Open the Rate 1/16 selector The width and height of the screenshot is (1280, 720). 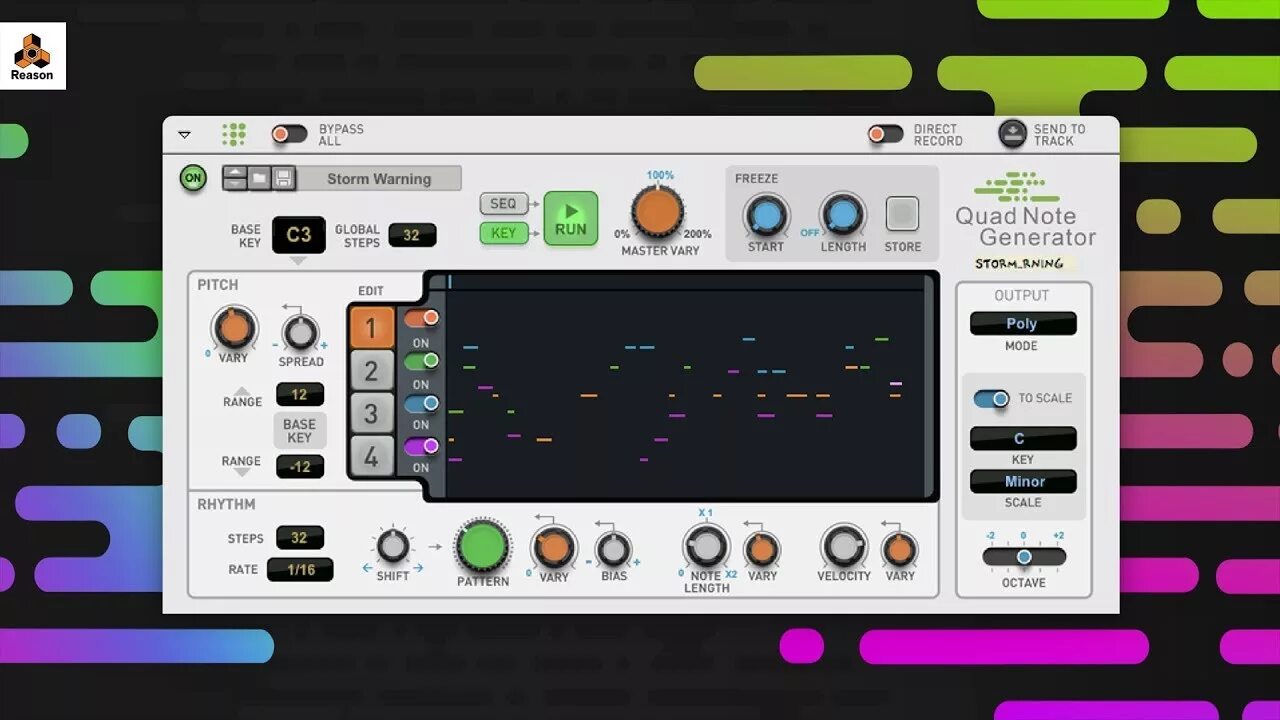point(300,570)
